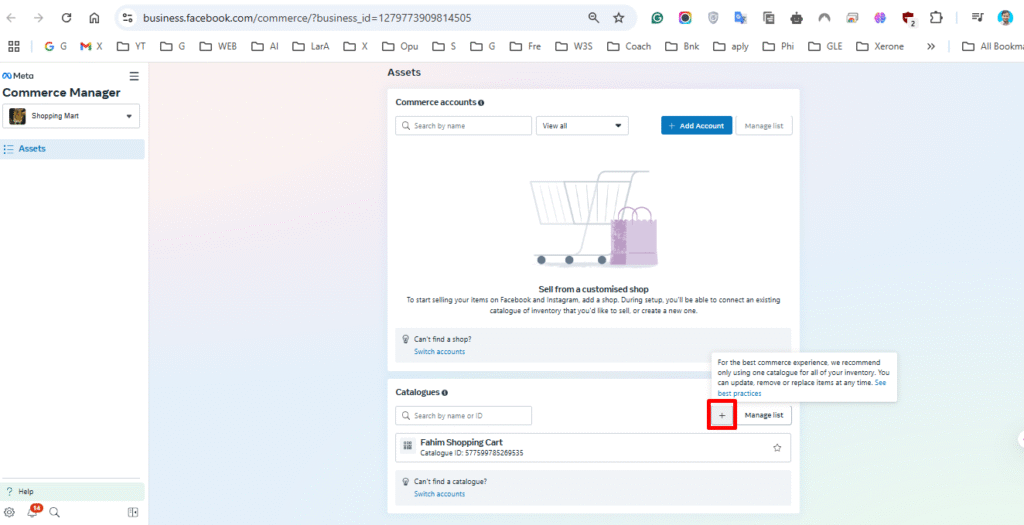Open the Coach bookmarks folder

tap(629, 46)
